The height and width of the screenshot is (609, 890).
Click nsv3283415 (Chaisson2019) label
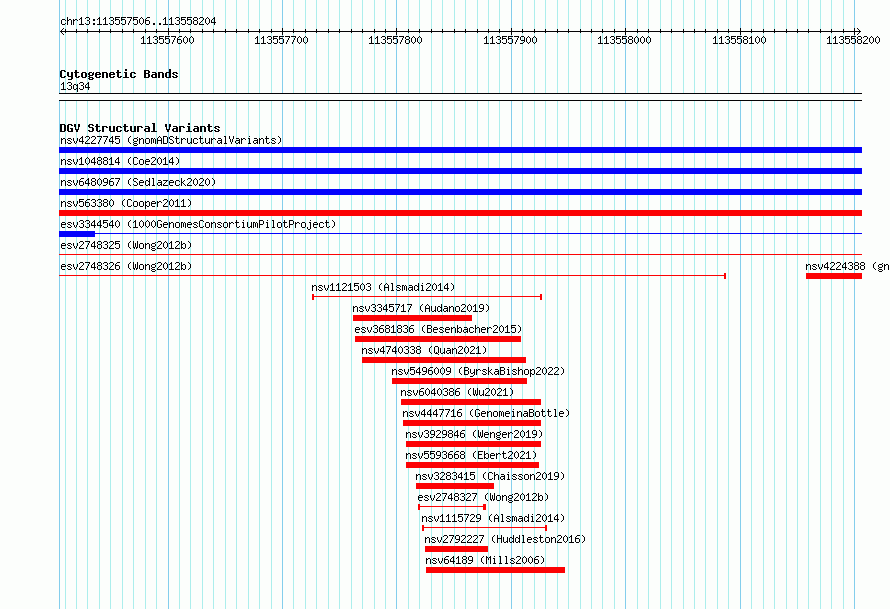(490, 476)
